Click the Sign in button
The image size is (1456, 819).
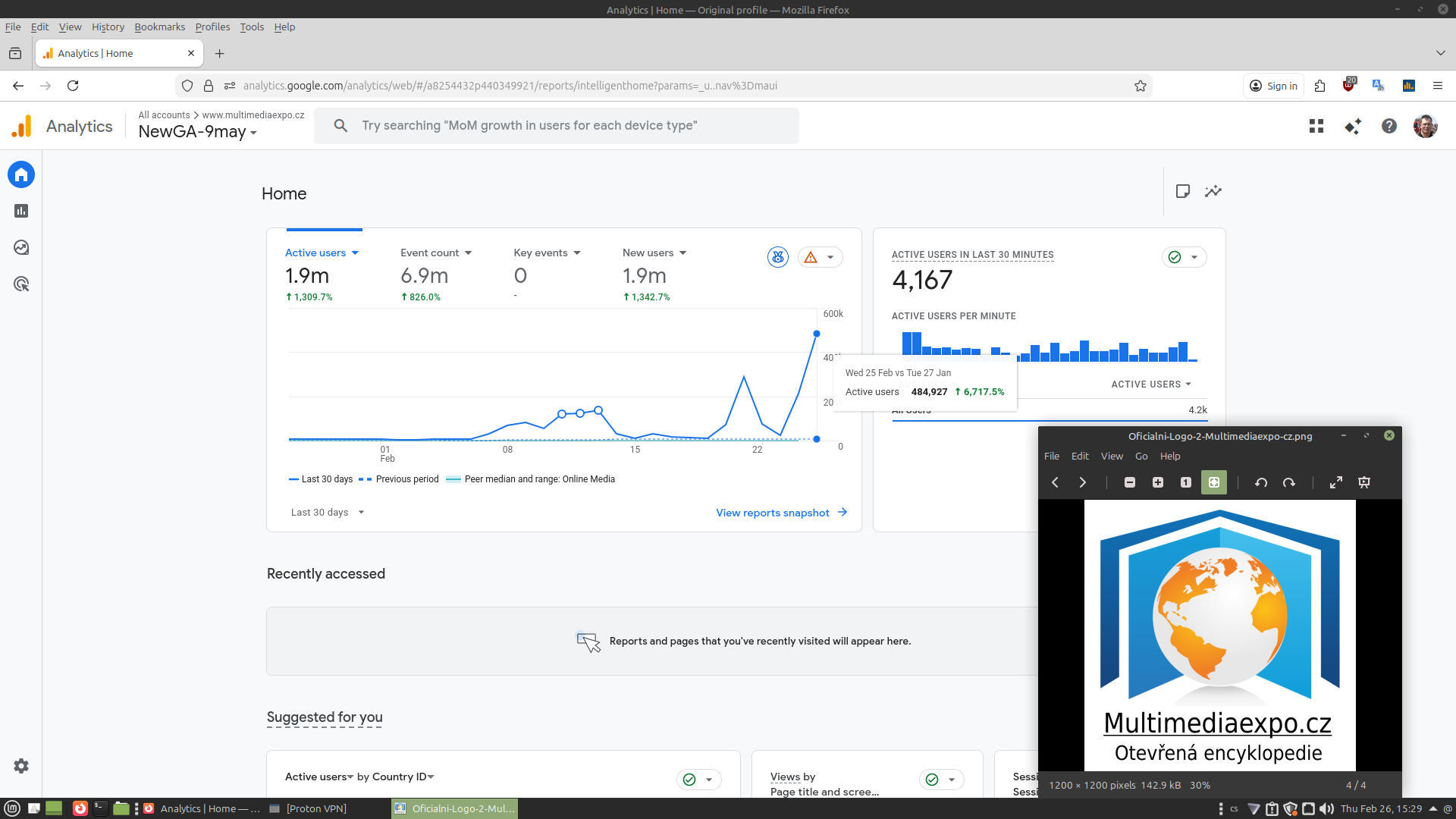(x=1273, y=86)
